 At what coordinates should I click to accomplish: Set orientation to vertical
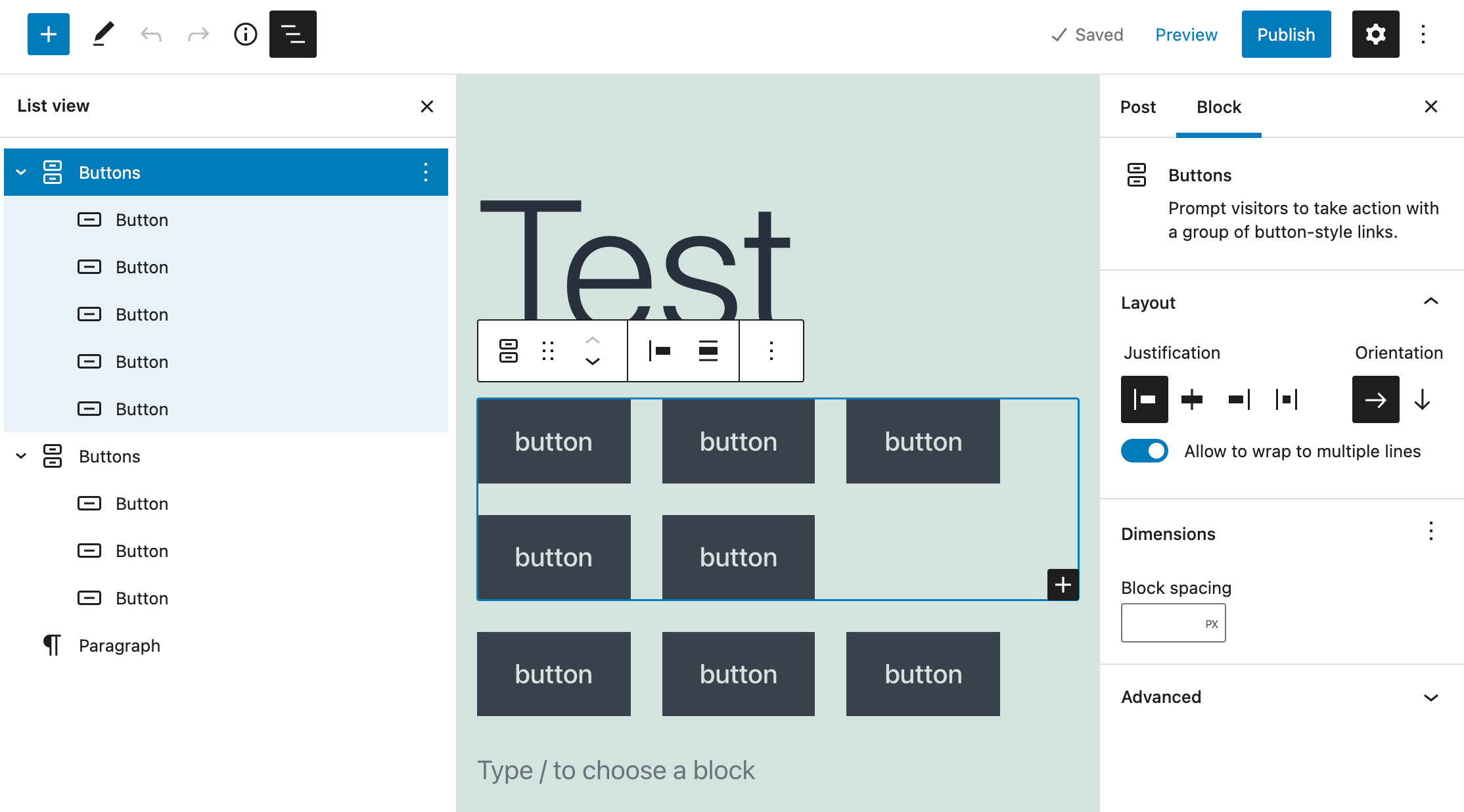pos(1423,399)
